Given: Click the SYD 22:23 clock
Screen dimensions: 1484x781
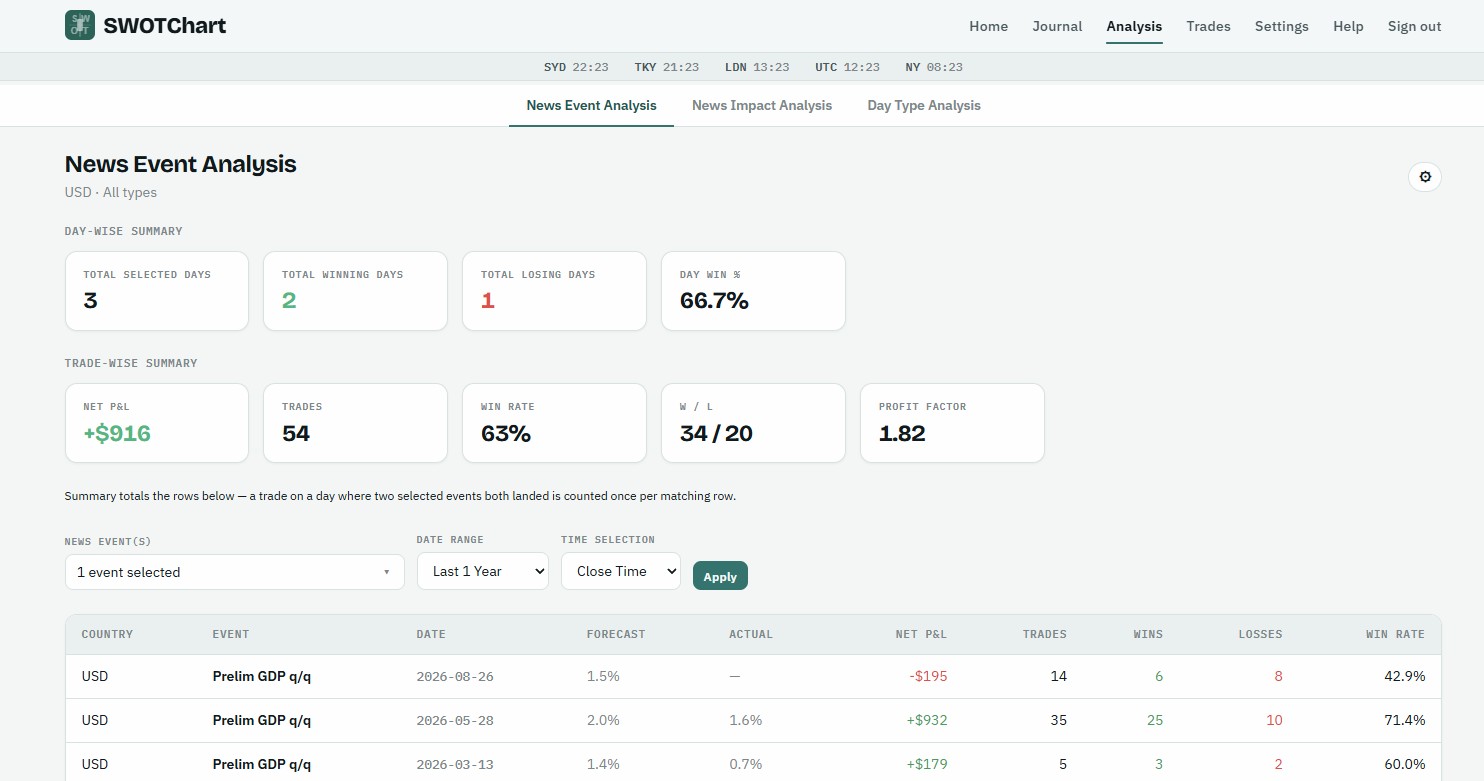Looking at the screenshot, I should (576, 67).
